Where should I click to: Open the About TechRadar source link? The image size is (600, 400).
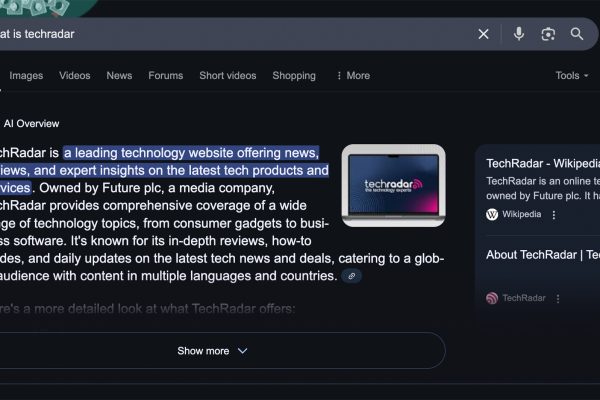coord(543,255)
